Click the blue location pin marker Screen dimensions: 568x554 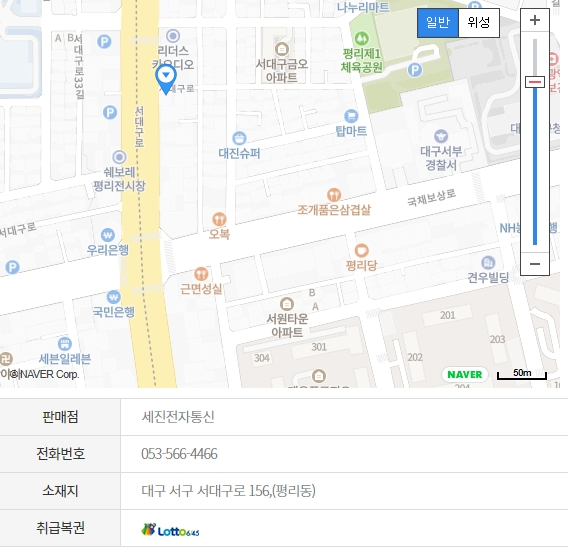point(166,79)
